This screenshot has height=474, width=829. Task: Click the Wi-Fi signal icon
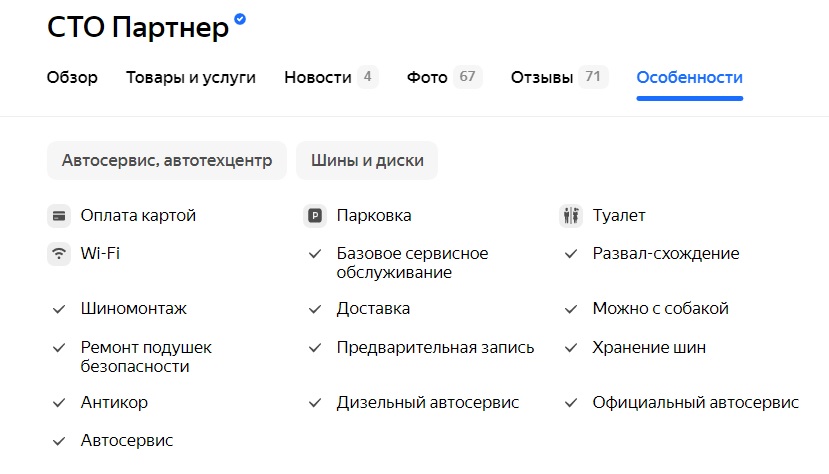click(59, 253)
